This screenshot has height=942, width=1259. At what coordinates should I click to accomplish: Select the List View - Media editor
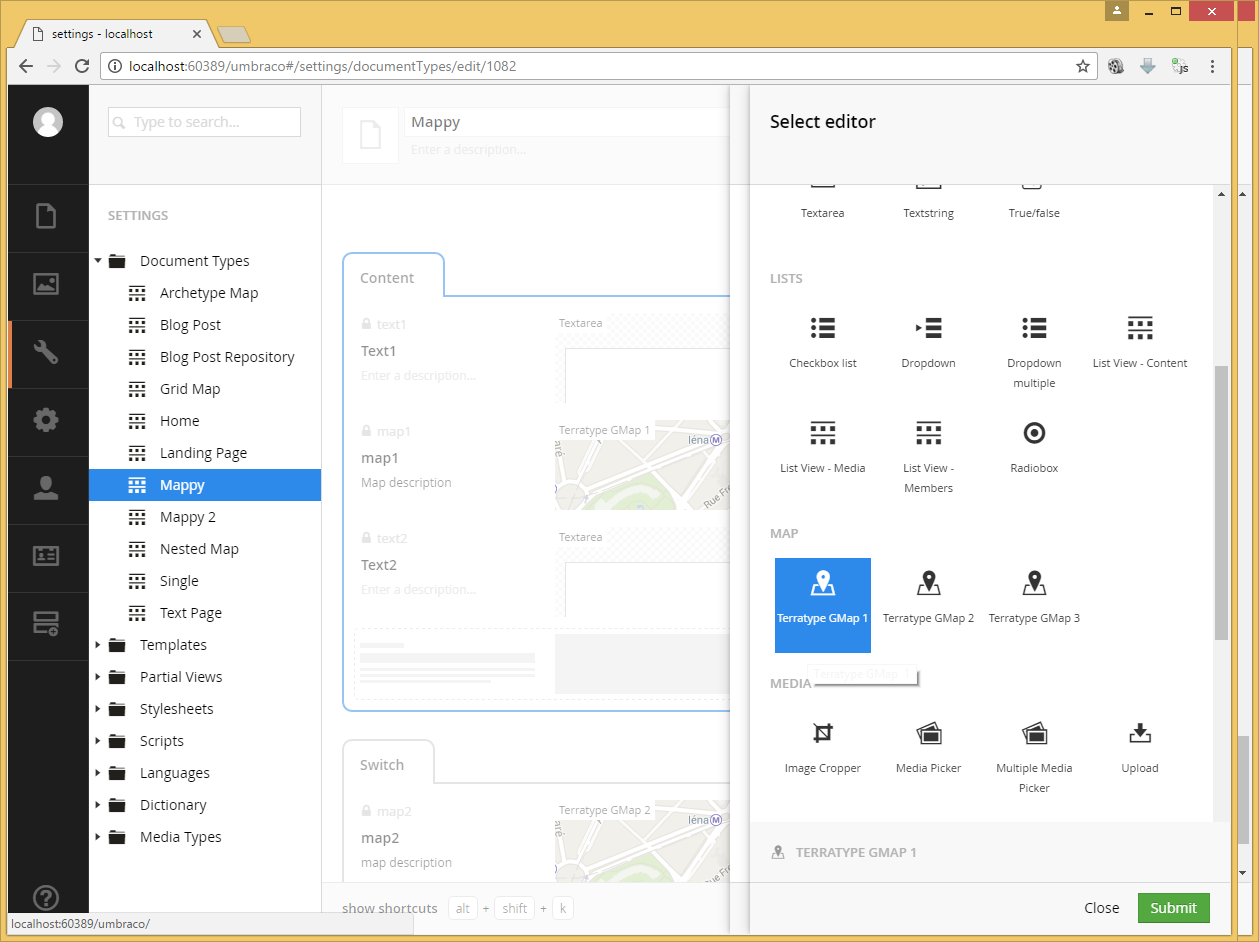coord(823,448)
